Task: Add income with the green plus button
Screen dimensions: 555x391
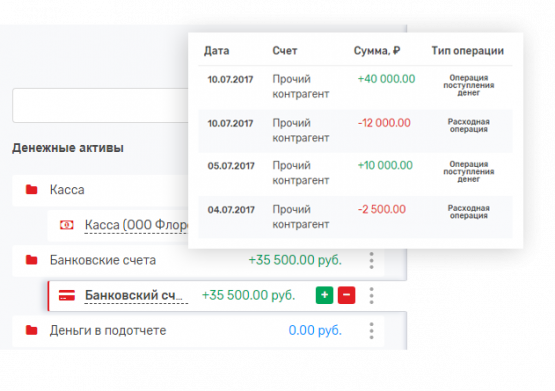Action: (x=325, y=295)
